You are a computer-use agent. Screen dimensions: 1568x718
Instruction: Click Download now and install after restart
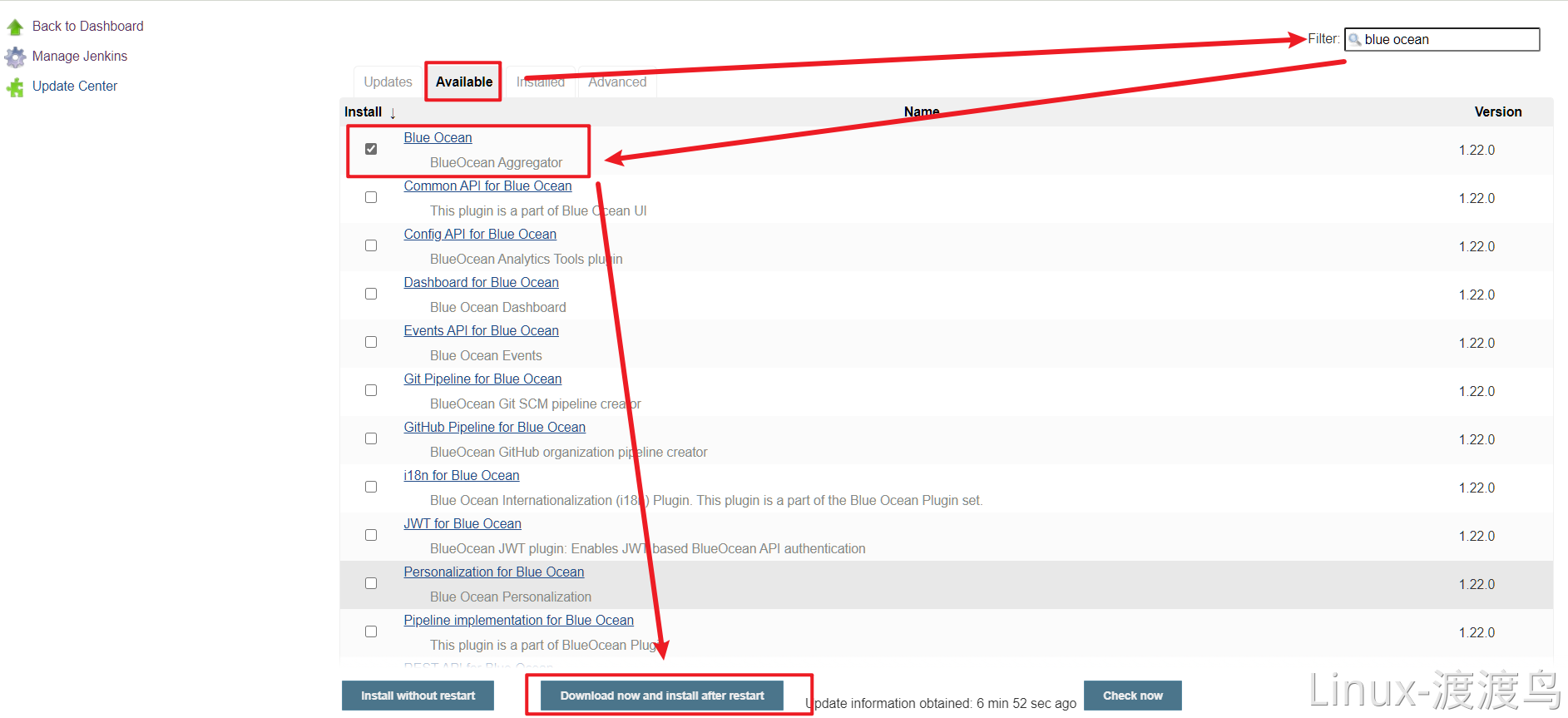662,696
